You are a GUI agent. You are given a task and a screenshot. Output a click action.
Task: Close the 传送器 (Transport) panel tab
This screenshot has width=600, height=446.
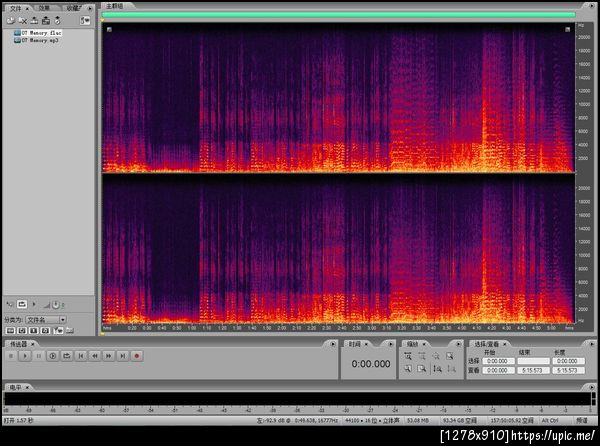[33, 344]
